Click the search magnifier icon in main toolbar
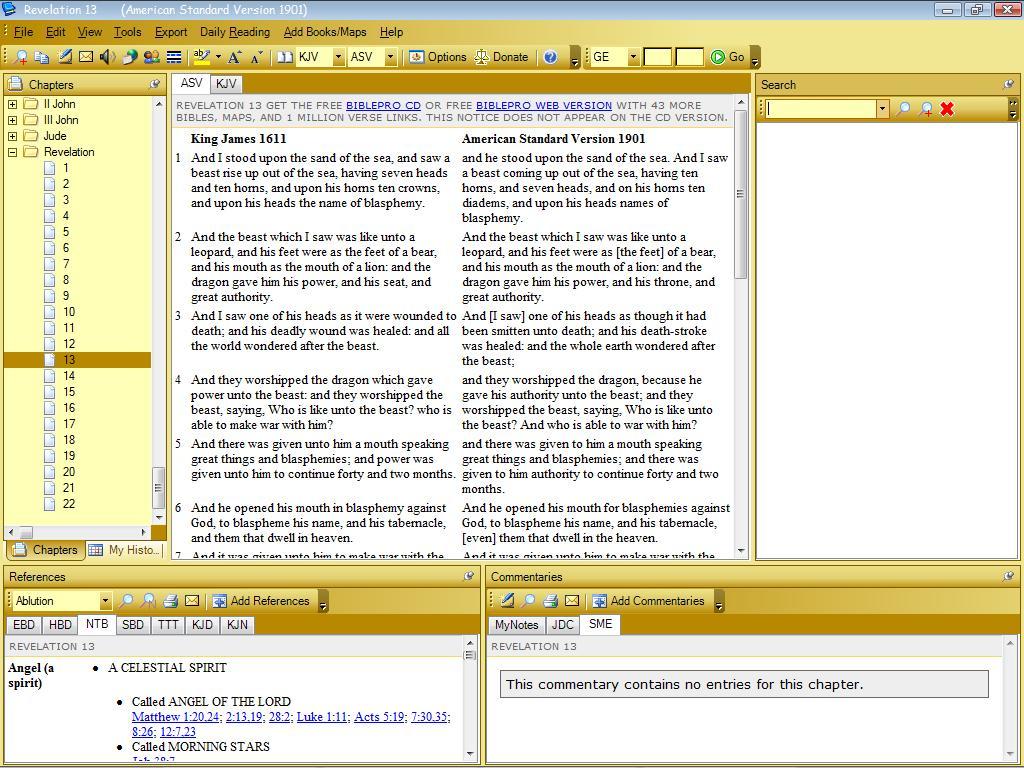The height and width of the screenshot is (768, 1024). [21, 57]
